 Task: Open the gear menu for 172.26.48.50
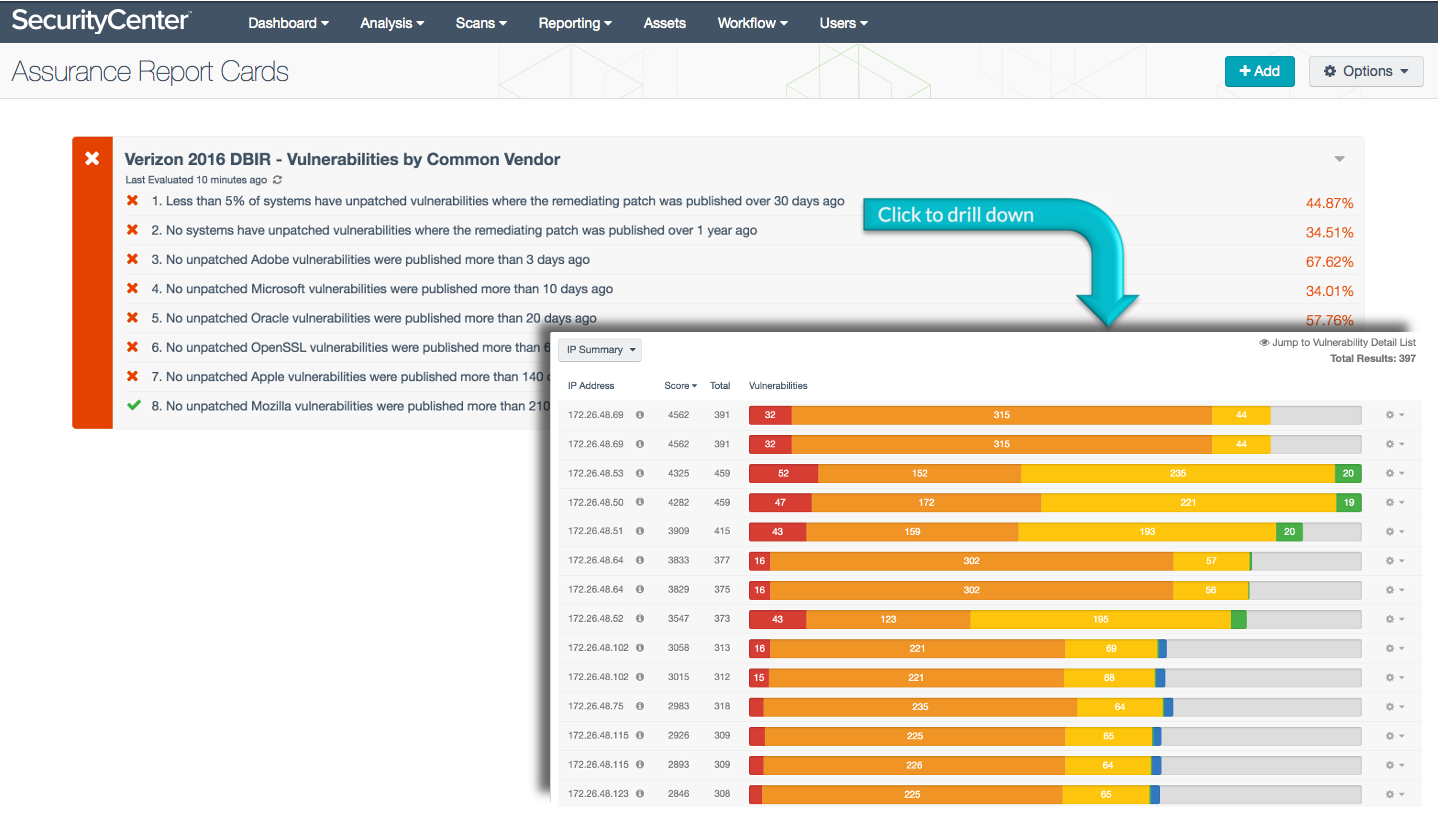[x=1395, y=502]
